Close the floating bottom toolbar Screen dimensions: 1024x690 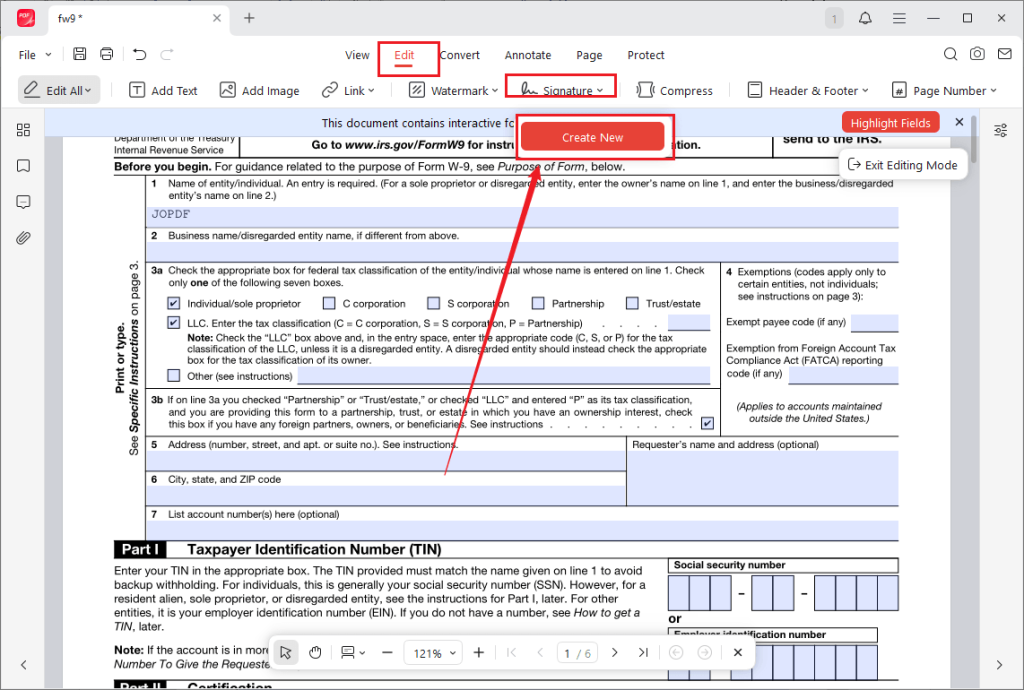(738, 652)
